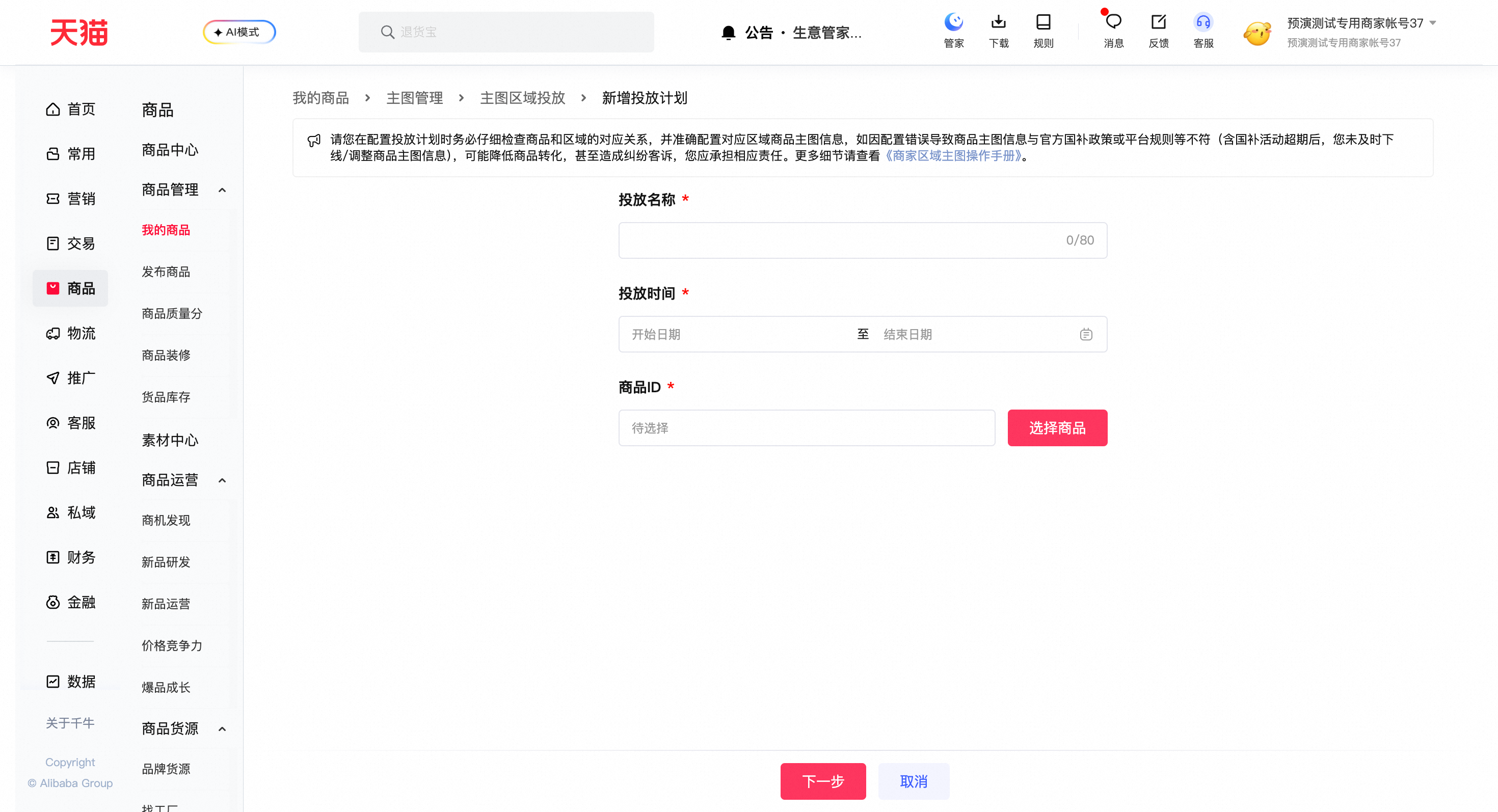Open the 公告 bell notification
Image resolution: width=1498 pixels, height=812 pixels.
coord(728,33)
